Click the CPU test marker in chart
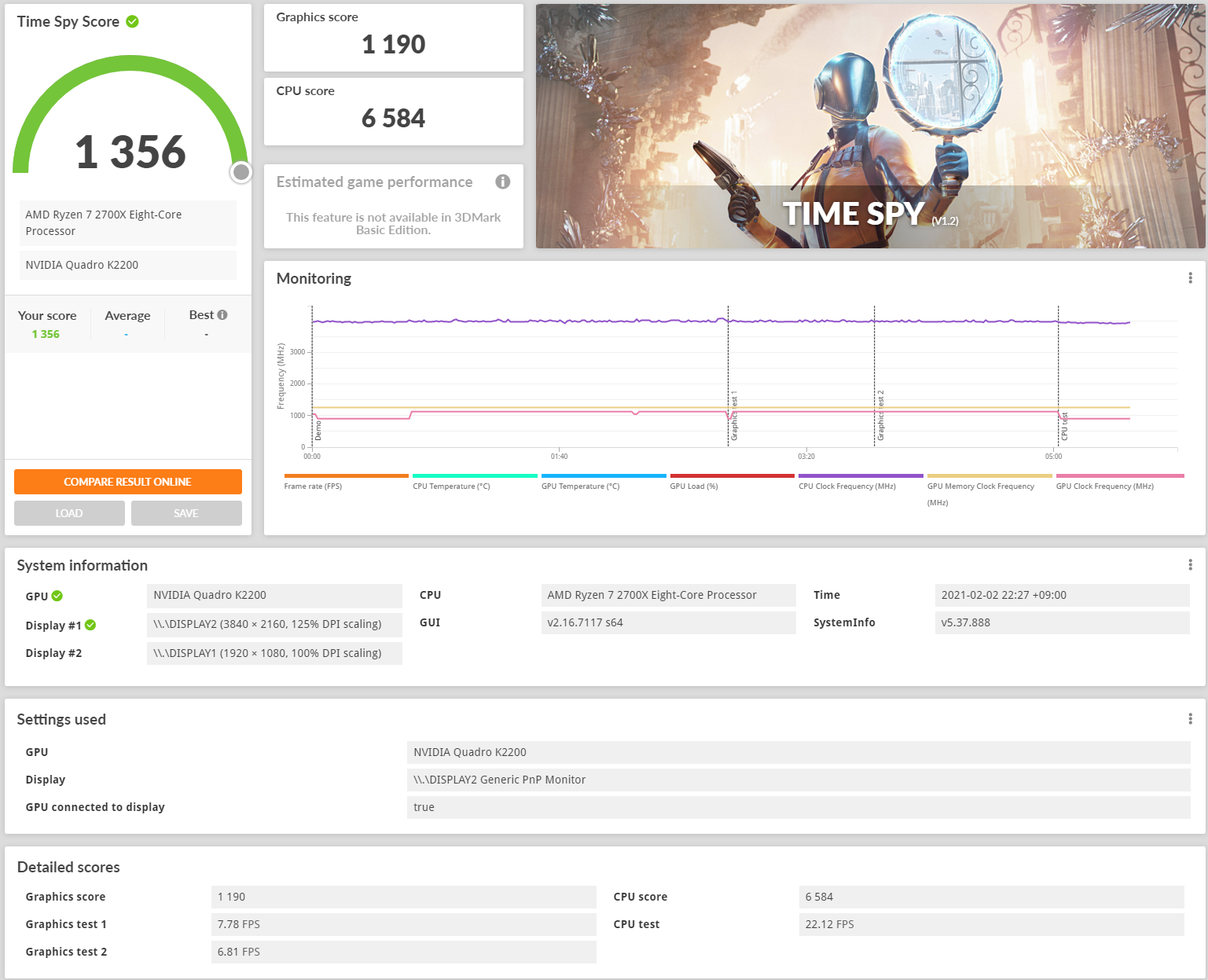This screenshot has height=980, width=1208. pyautogui.click(x=1064, y=426)
